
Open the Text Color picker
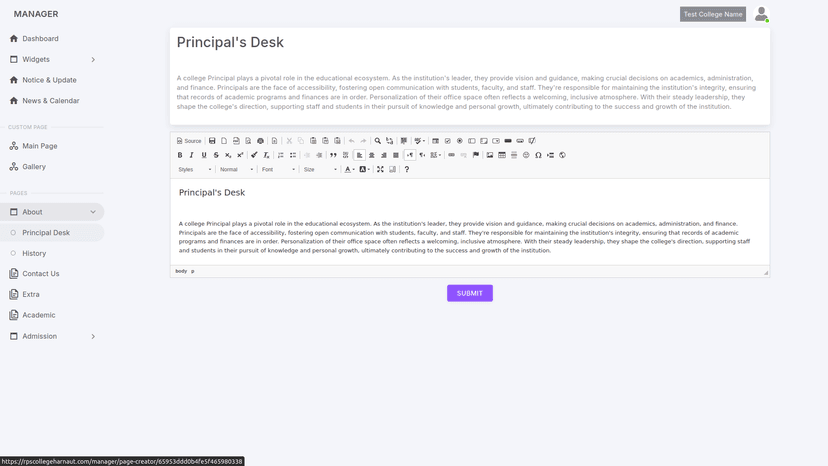click(349, 170)
